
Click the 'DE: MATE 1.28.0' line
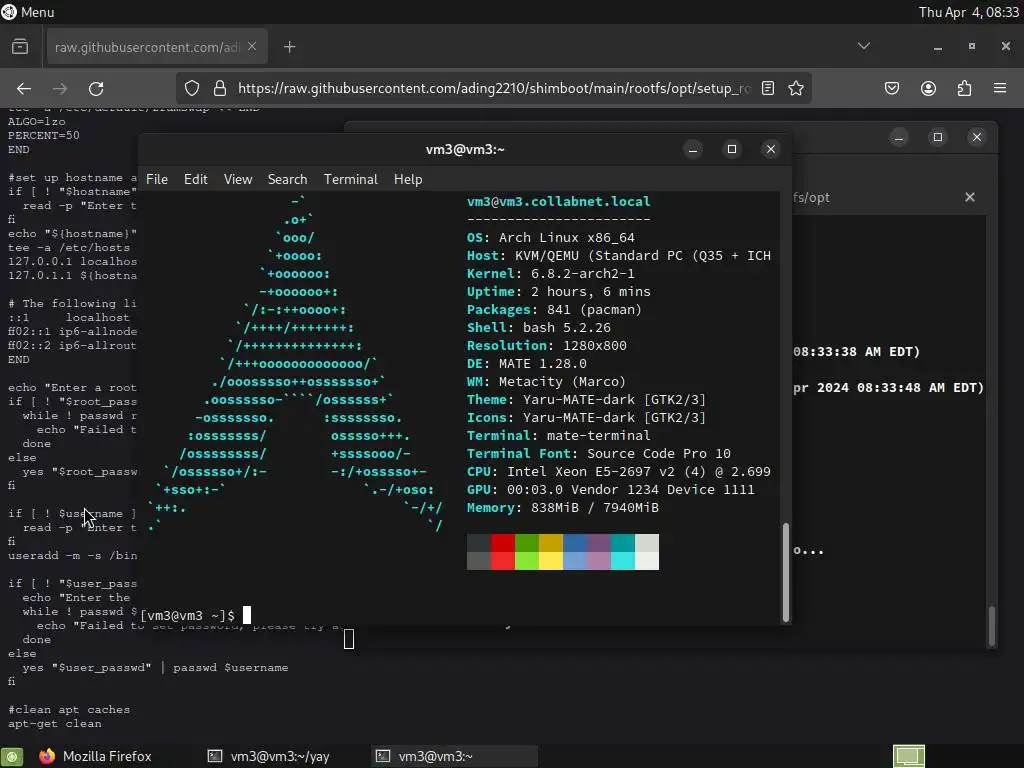526,364
